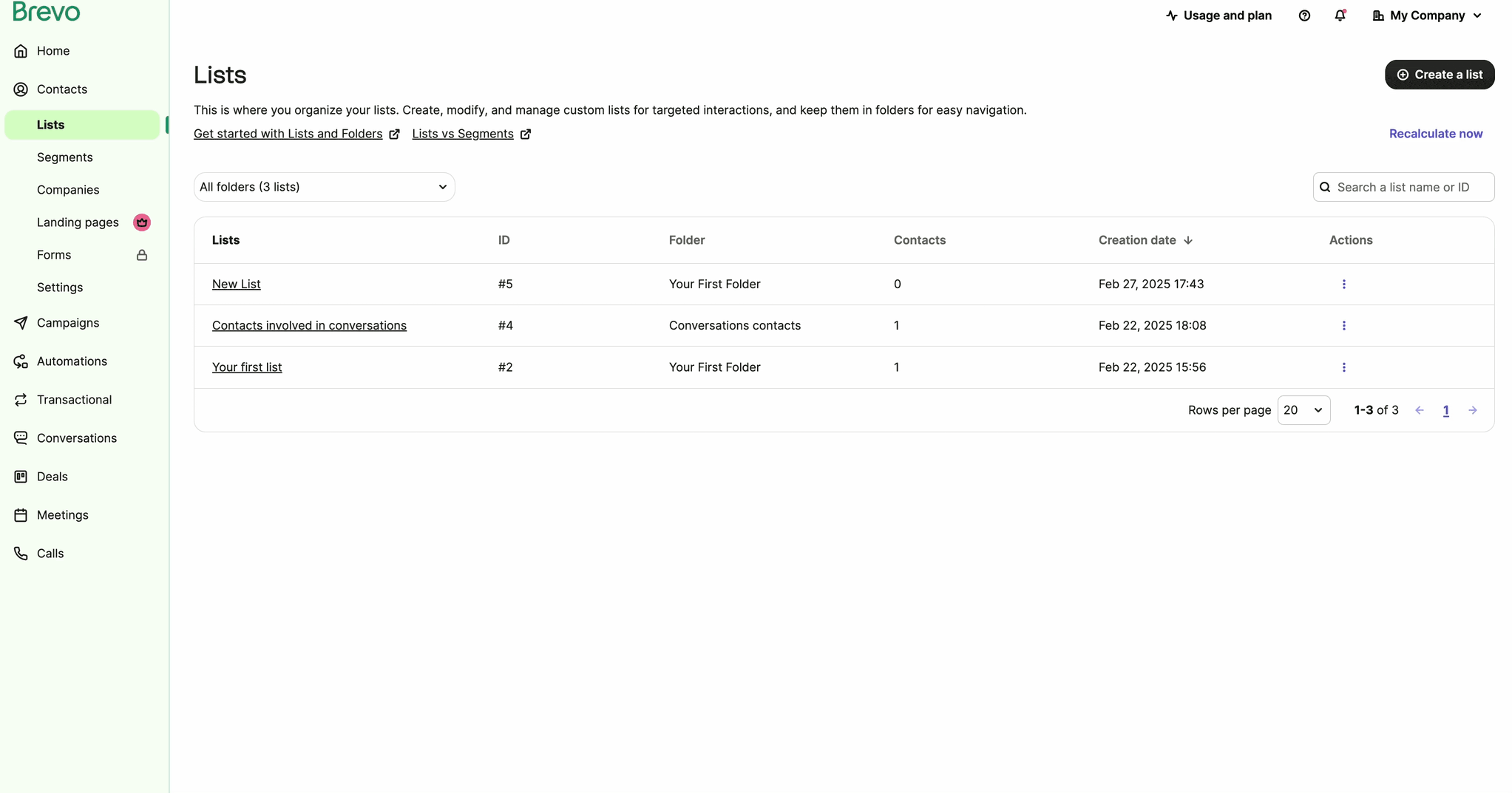Open the Rows per page dropdown

pyautogui.click(x=1303, y=410)
